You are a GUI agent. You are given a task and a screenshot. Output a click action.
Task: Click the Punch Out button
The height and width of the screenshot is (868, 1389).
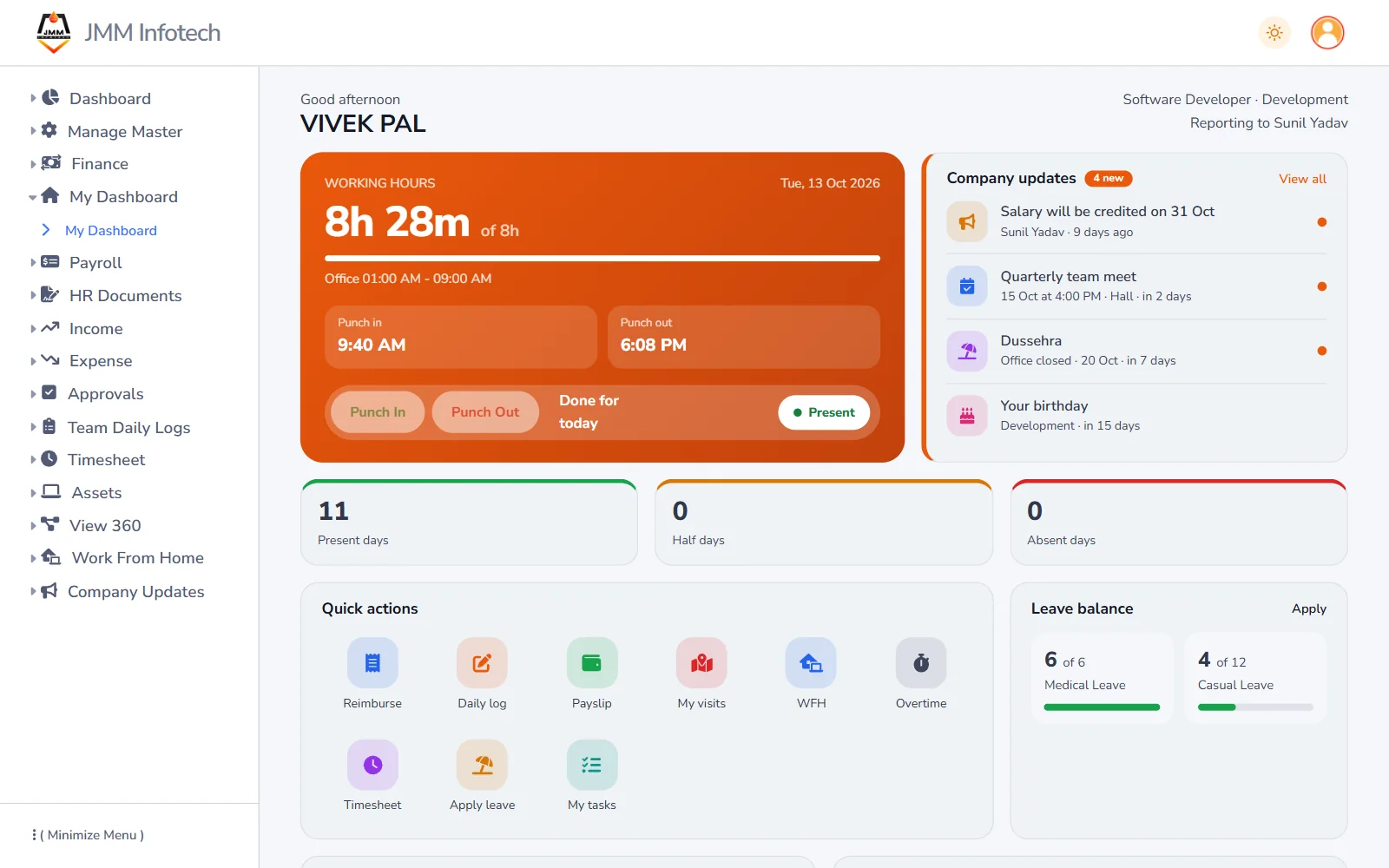coord(485,412)
